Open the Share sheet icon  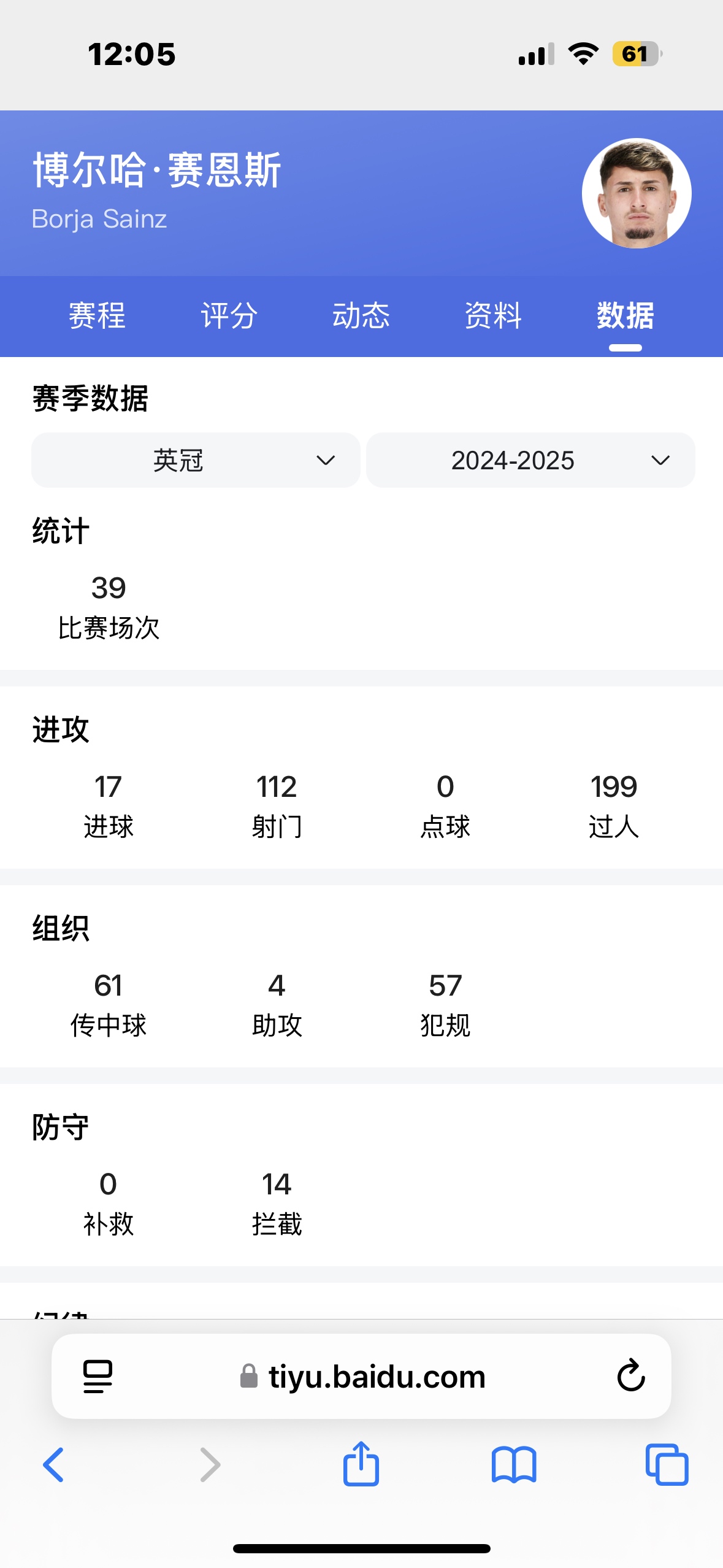[361, 1463]
